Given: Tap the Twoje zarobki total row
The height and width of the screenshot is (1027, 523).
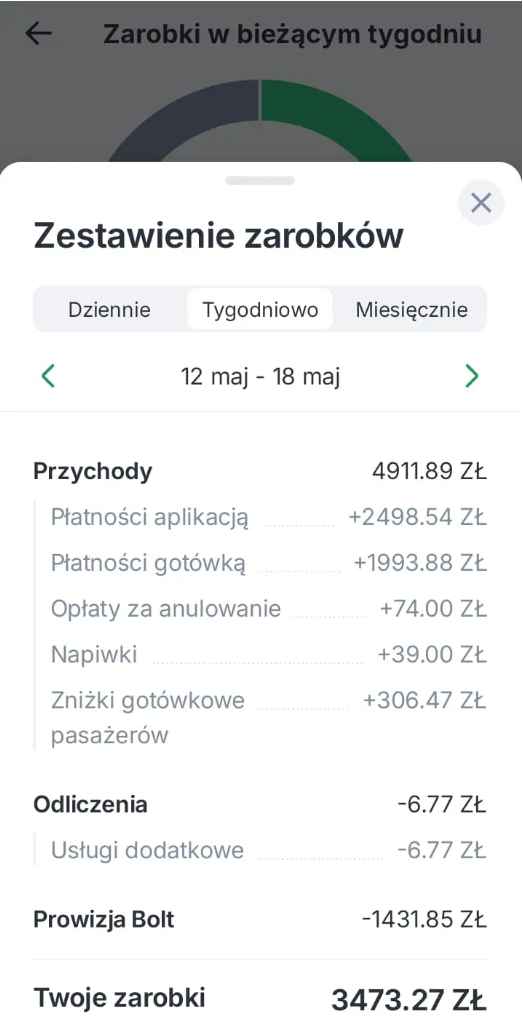Looking at the screenshot, I should [260, 999].
